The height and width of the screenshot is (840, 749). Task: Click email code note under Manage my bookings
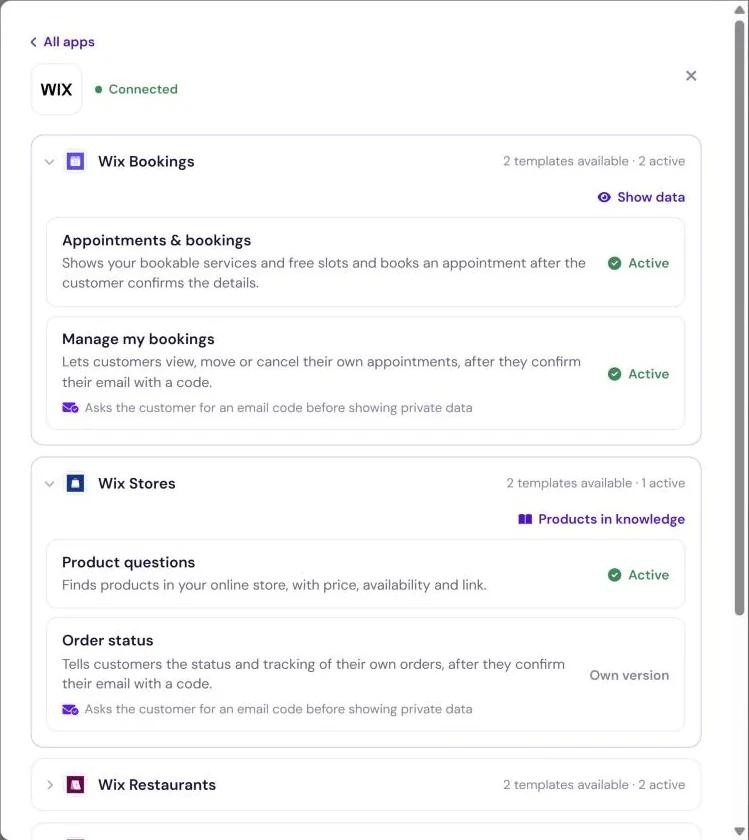279,408
